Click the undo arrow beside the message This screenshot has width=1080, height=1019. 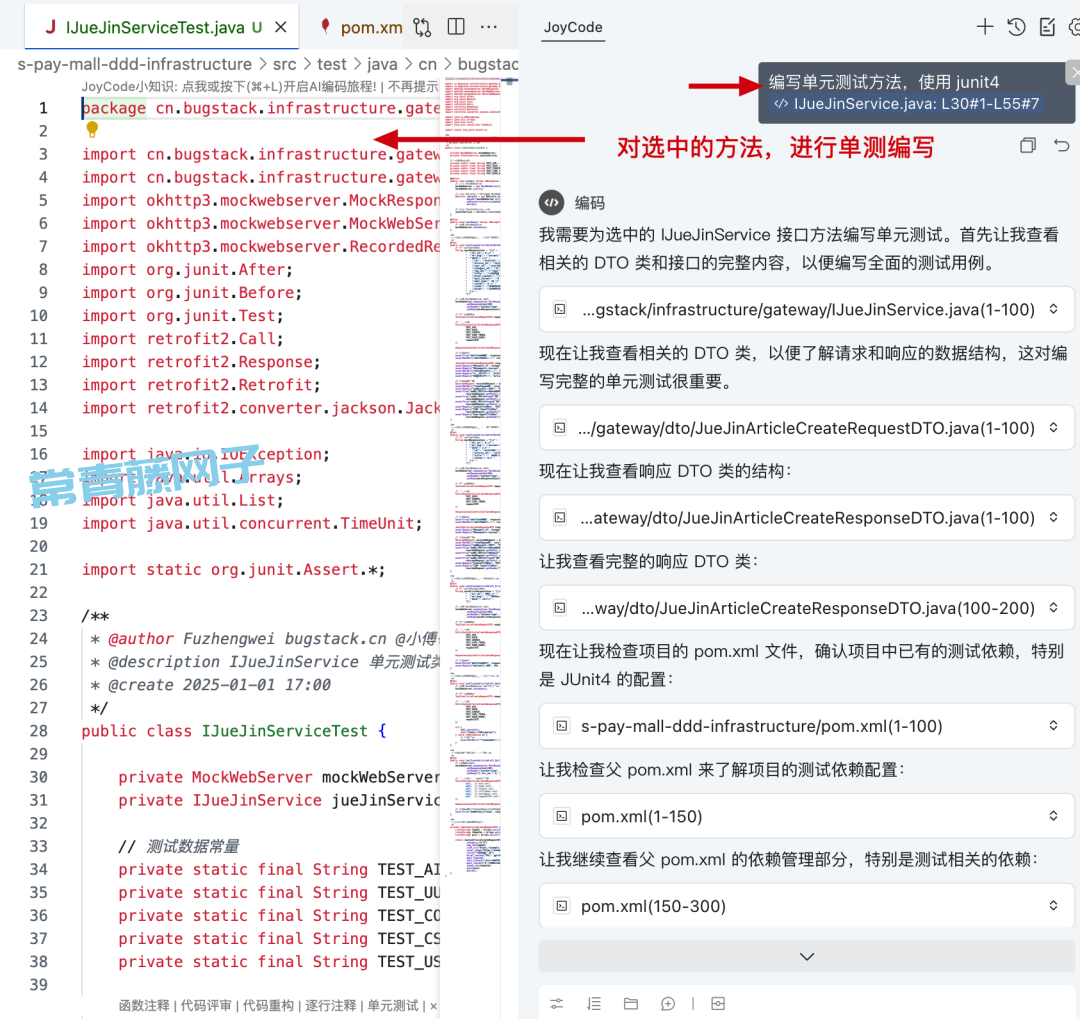click(1062, 146)
